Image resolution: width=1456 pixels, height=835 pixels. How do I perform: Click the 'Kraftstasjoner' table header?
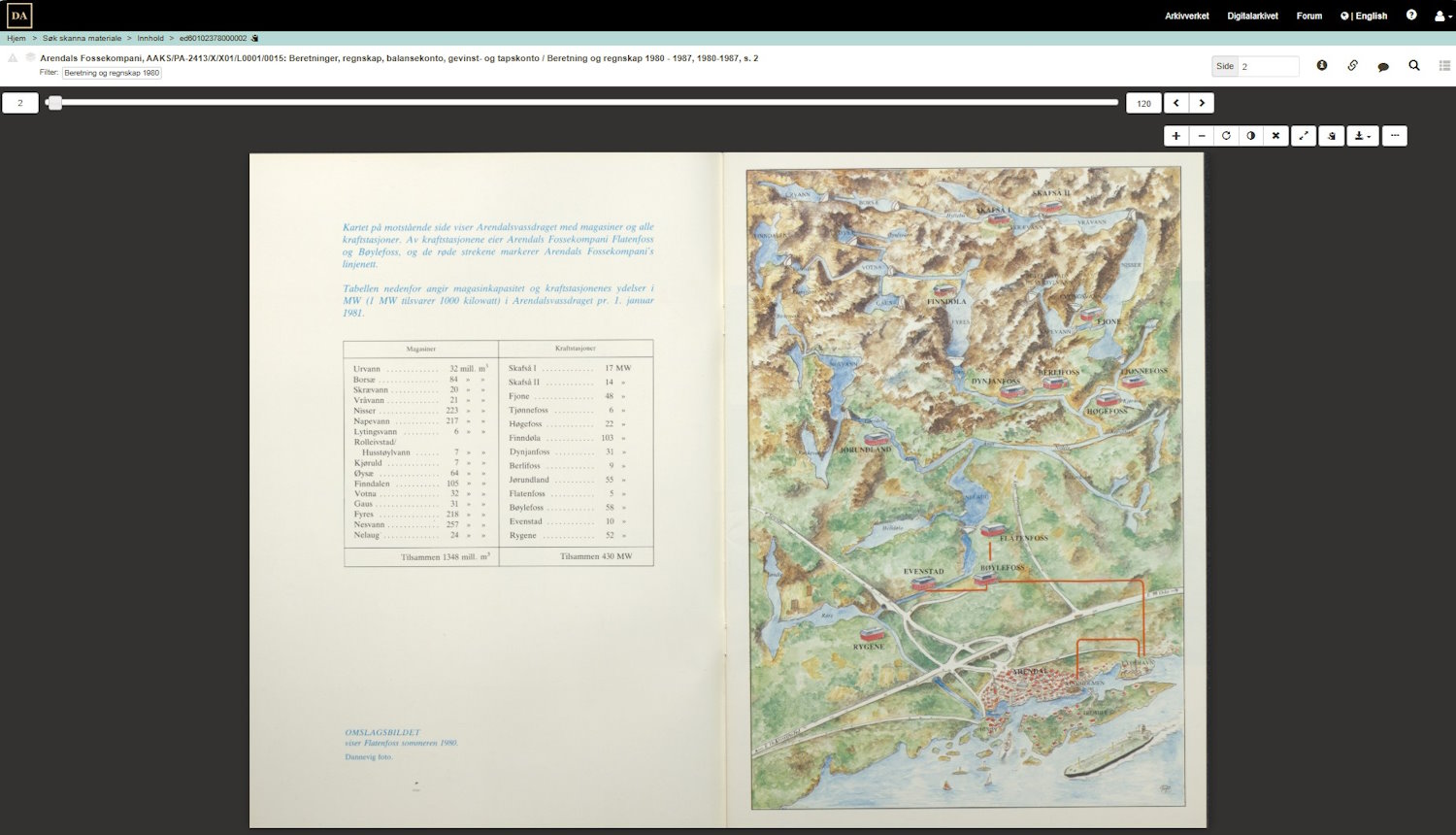576,348
